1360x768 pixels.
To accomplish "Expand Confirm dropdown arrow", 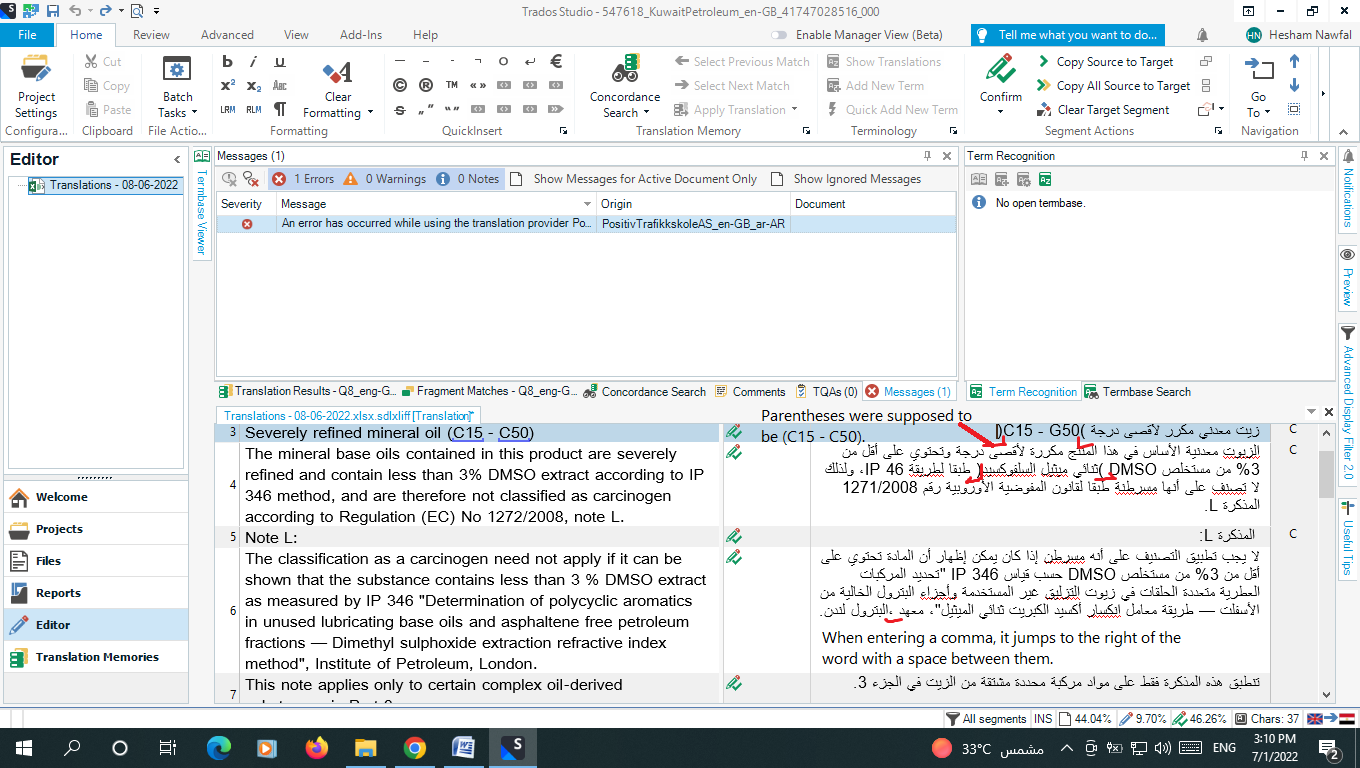I will [x=1001, y=112].
